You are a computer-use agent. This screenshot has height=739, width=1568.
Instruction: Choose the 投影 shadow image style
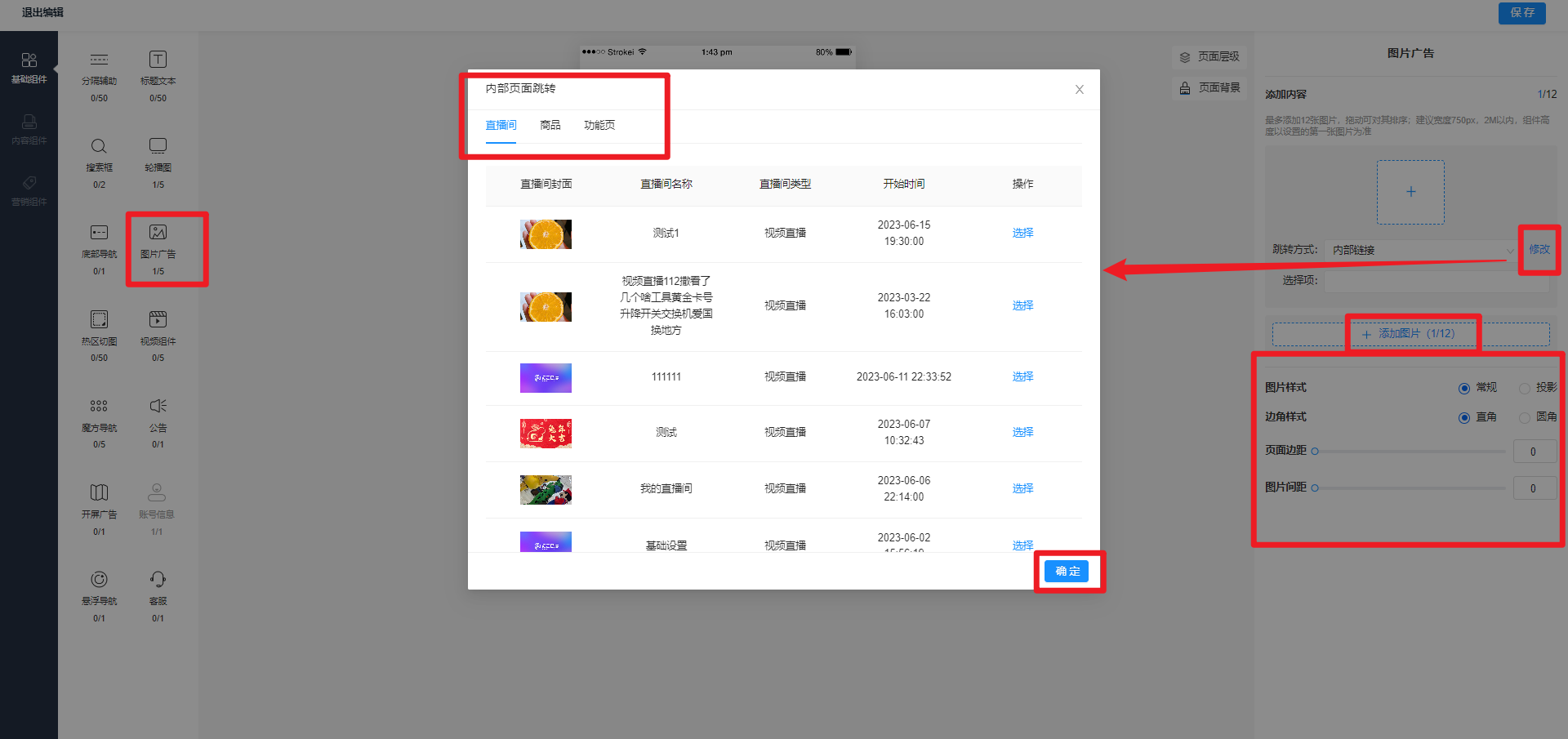tap(1525, 388)
